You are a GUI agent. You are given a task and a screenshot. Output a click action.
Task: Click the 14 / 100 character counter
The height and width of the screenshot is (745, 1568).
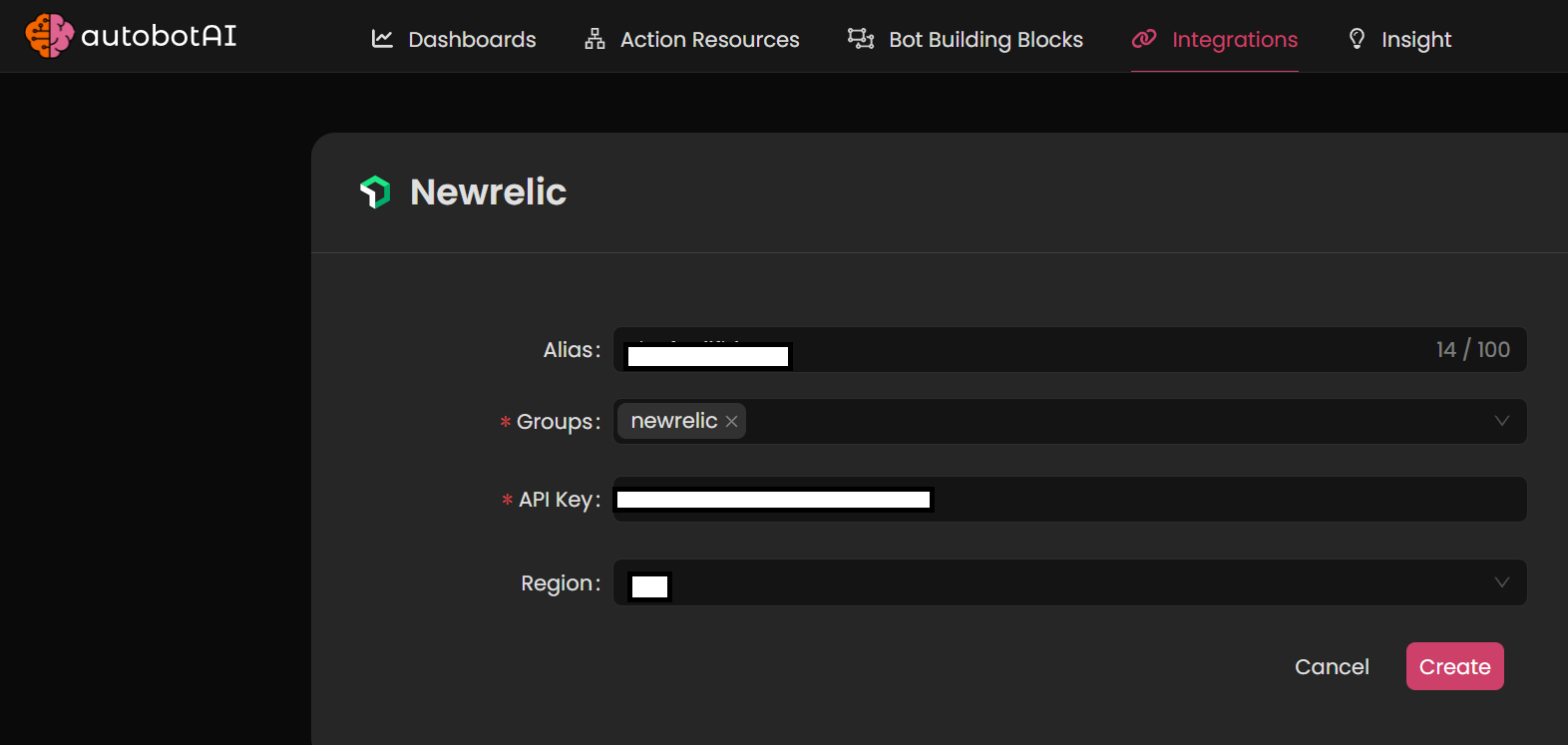1473,349
